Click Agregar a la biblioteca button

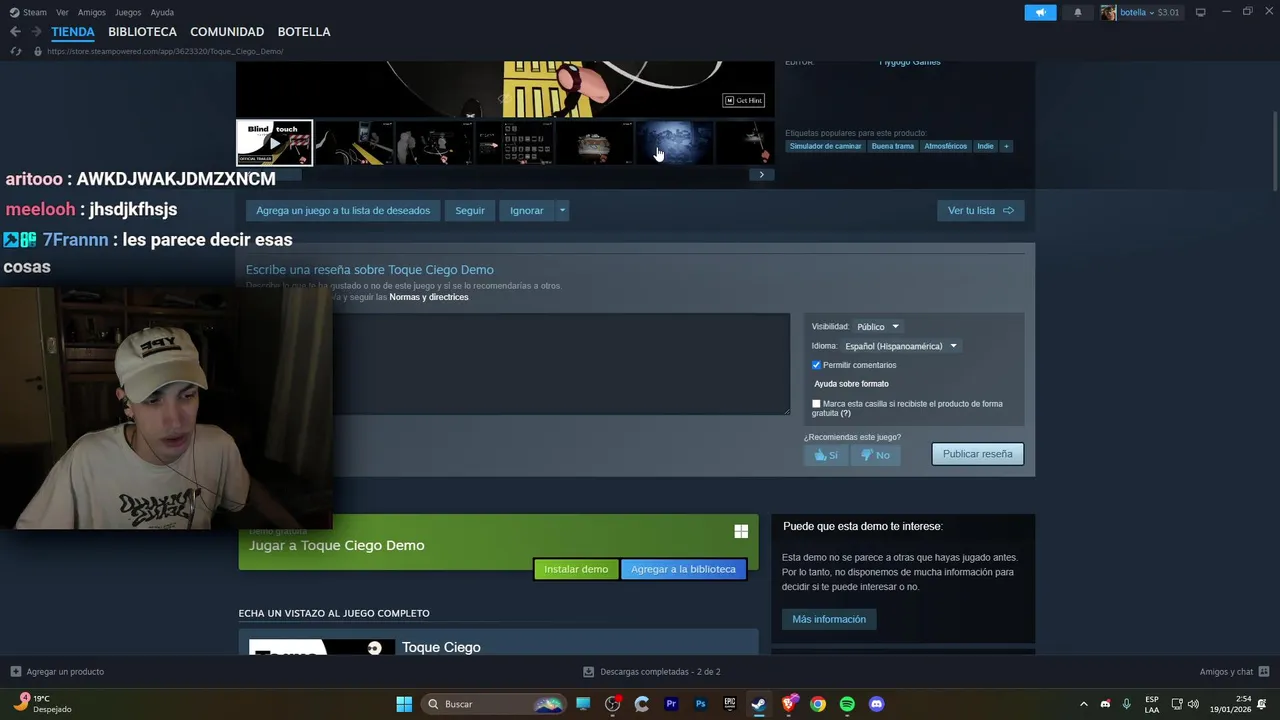(683, 569)
